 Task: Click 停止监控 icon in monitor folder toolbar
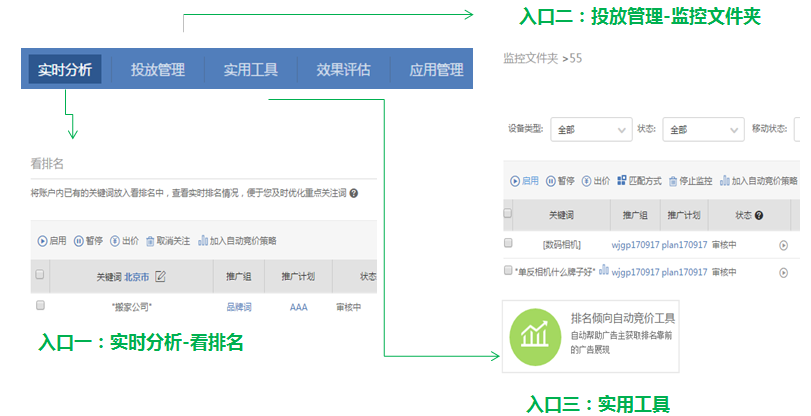coord(673,181)
